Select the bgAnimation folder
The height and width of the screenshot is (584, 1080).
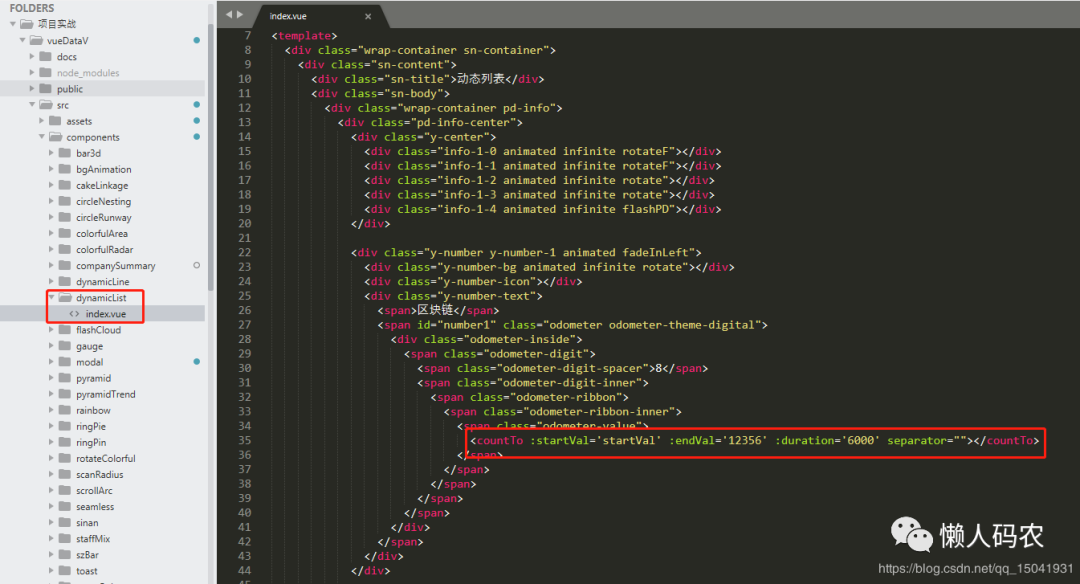(103, 169)
